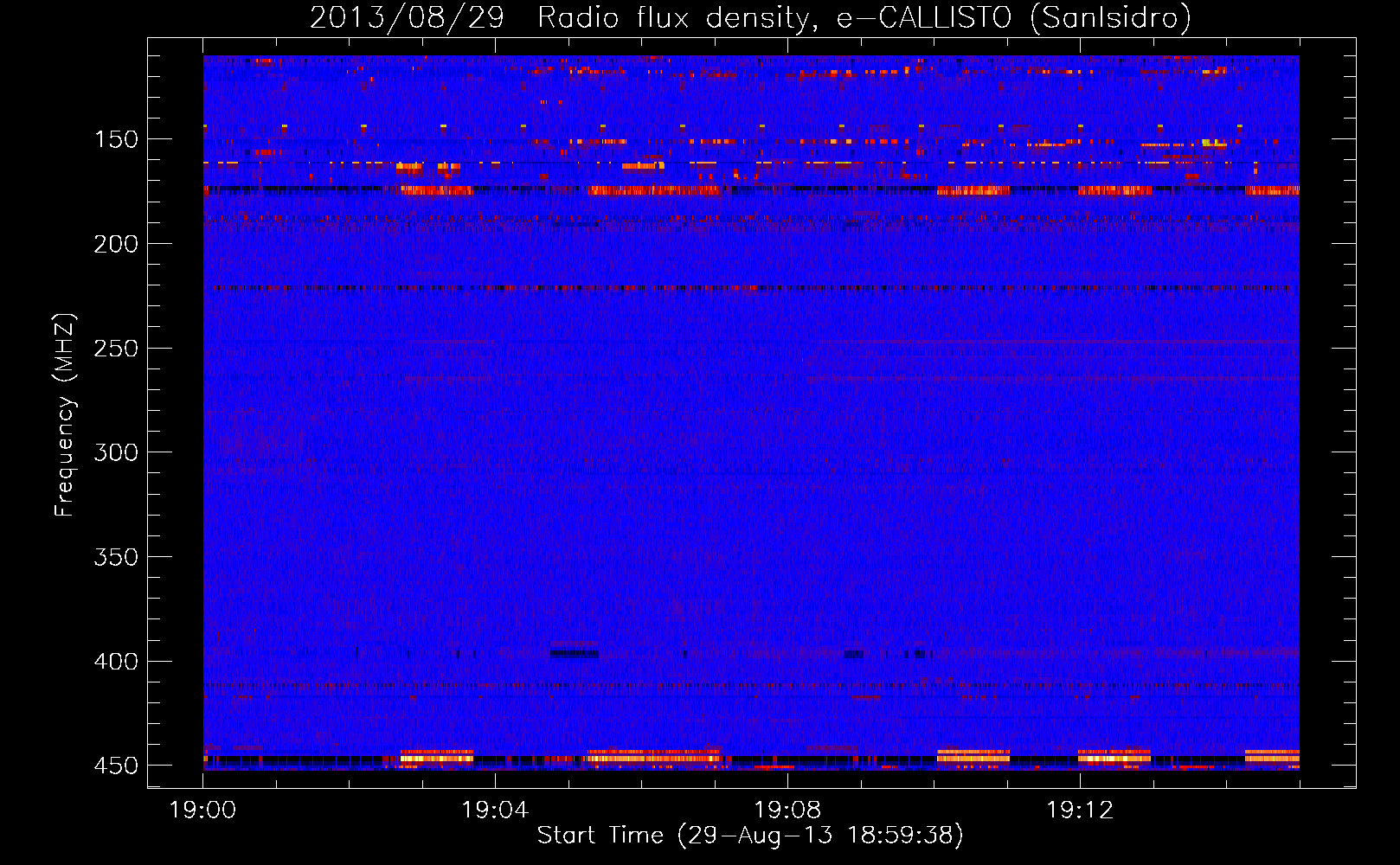
Task: Click the 300 frequency tick label
Action: point(115,453)
